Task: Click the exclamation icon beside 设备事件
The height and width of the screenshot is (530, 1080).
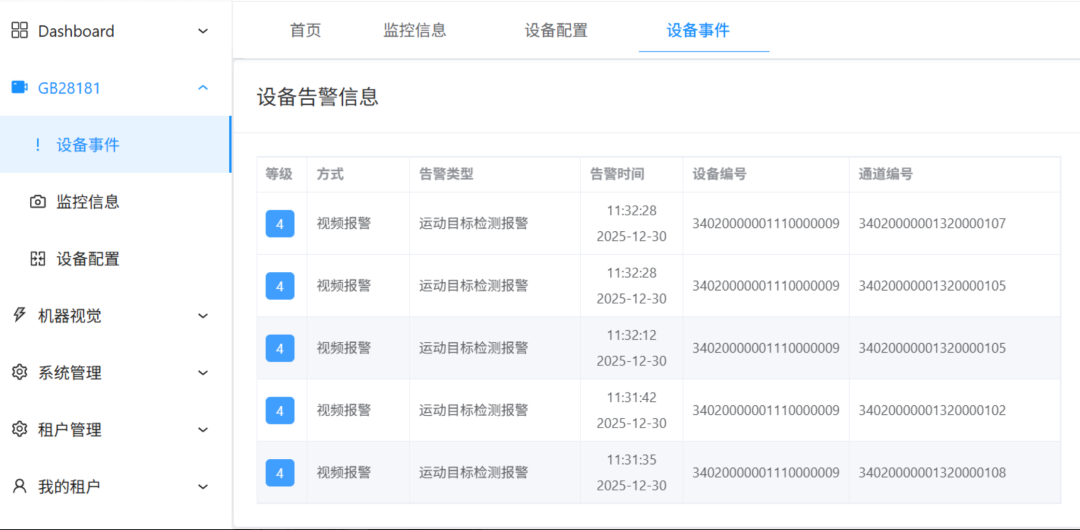Action: [38, 145]
